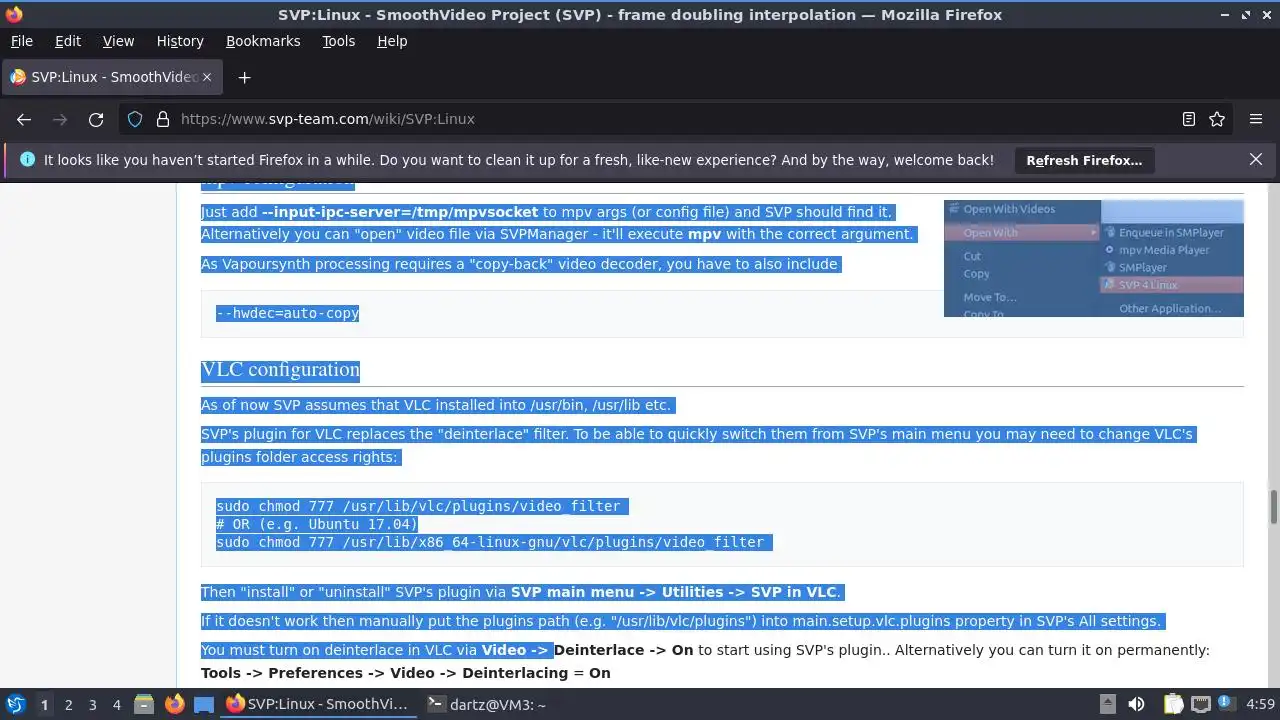Launch Firefox from the taskbar quick-launch
Image resolution: width=1280 pixels, height=720 pixels.
point(174,704)
